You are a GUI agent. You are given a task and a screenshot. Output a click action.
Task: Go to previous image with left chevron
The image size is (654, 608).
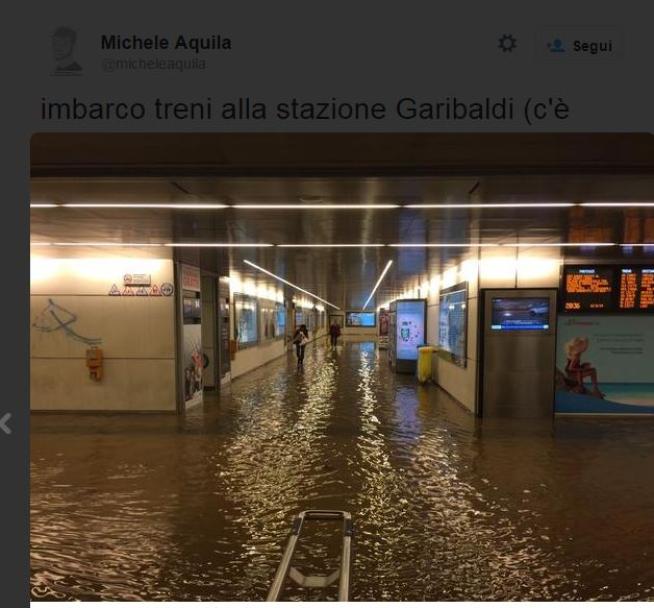tap(6, 423)
